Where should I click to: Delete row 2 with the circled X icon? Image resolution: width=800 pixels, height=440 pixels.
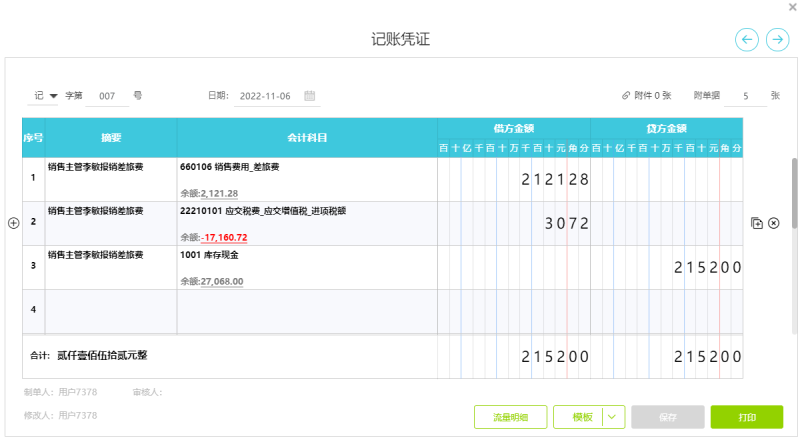[773, 223]
